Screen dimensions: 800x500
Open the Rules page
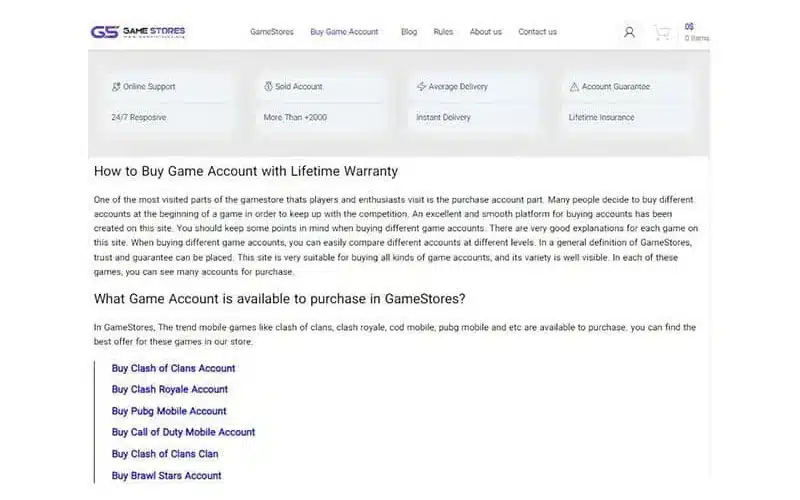[443, 32]
